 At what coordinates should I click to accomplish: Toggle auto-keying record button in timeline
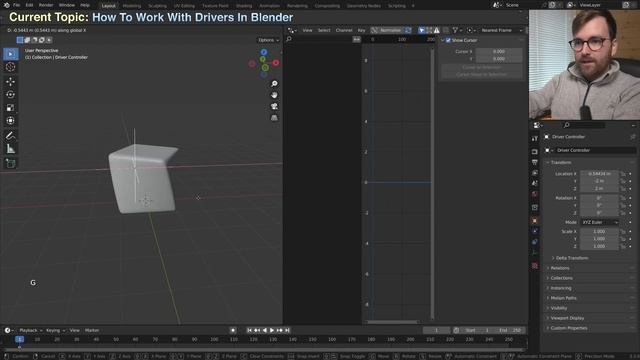click(233, 330)
